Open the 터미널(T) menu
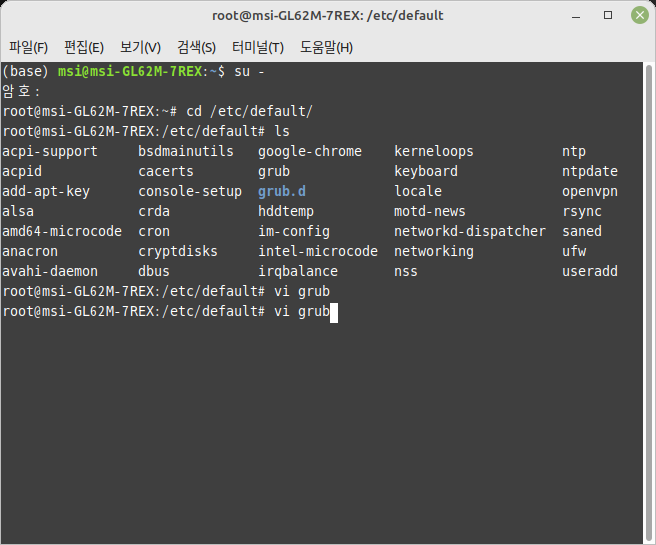This screenshot has width=656, height=545. (x=258, y=47)
